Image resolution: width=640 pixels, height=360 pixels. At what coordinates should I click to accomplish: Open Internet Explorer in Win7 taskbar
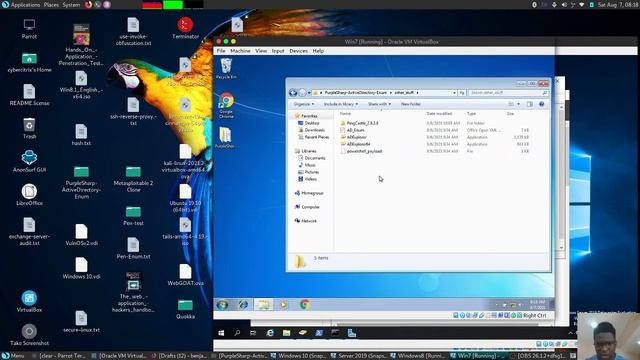[x=243, y=304]
